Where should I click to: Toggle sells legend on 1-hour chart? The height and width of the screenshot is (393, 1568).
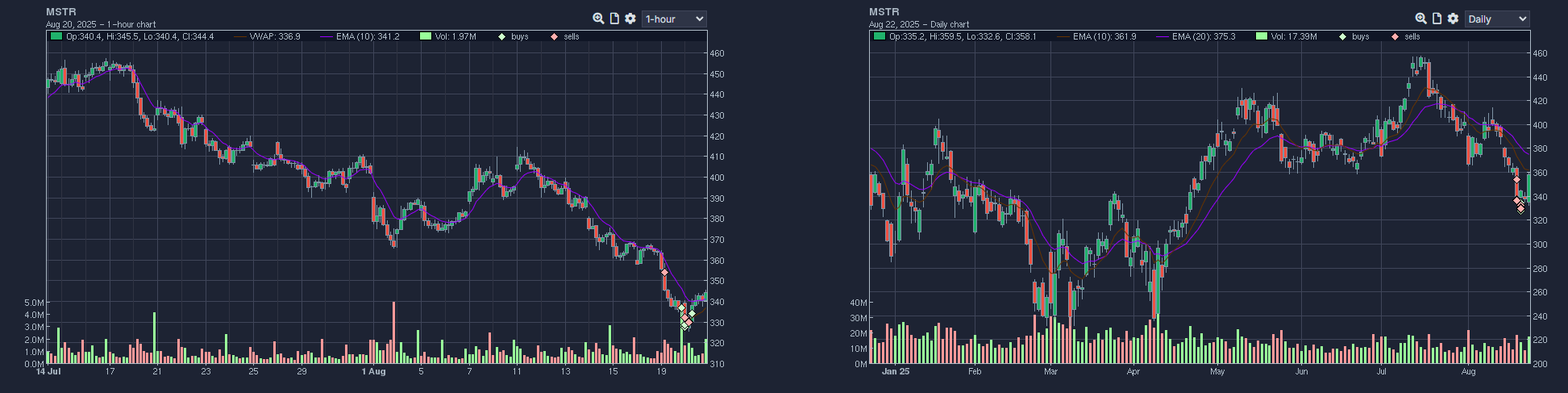point(565,36)
